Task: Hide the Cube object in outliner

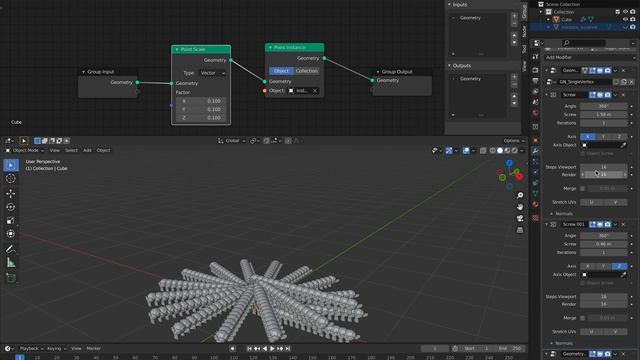Action: pyautogui.click(x=625, y=19)
